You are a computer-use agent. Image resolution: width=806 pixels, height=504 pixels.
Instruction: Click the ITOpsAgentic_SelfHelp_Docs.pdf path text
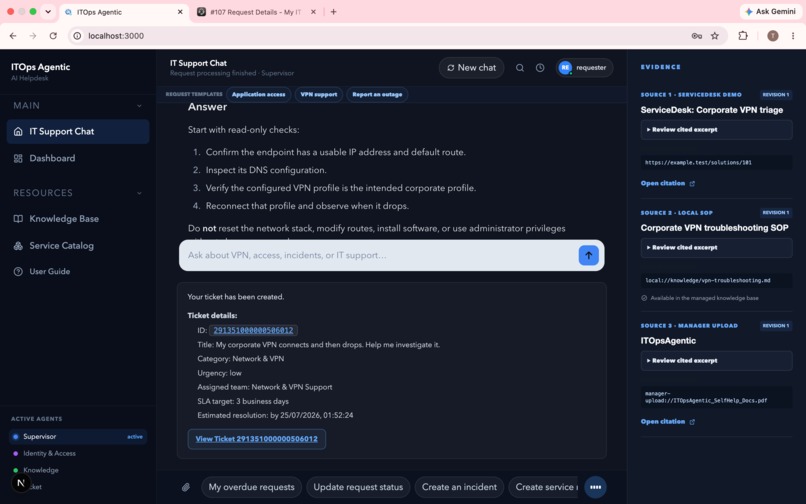pos(706,397)
